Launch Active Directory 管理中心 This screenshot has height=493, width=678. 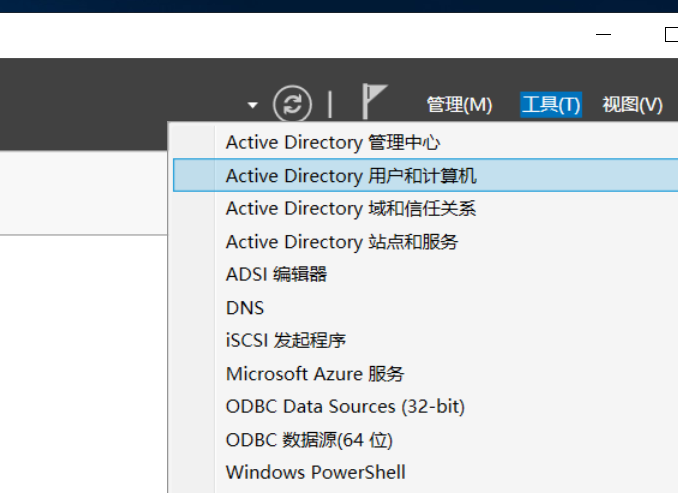click(x=425, y=142)
